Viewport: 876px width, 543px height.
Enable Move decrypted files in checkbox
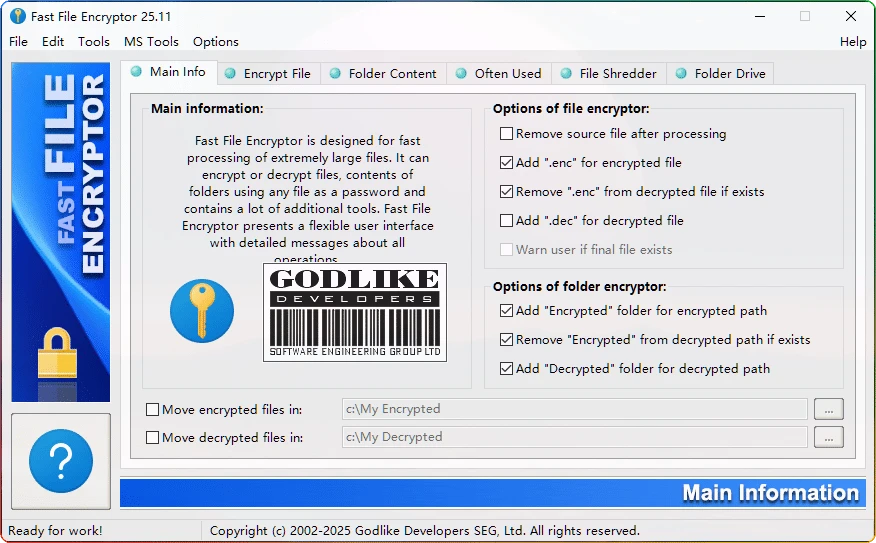[152, 437]
